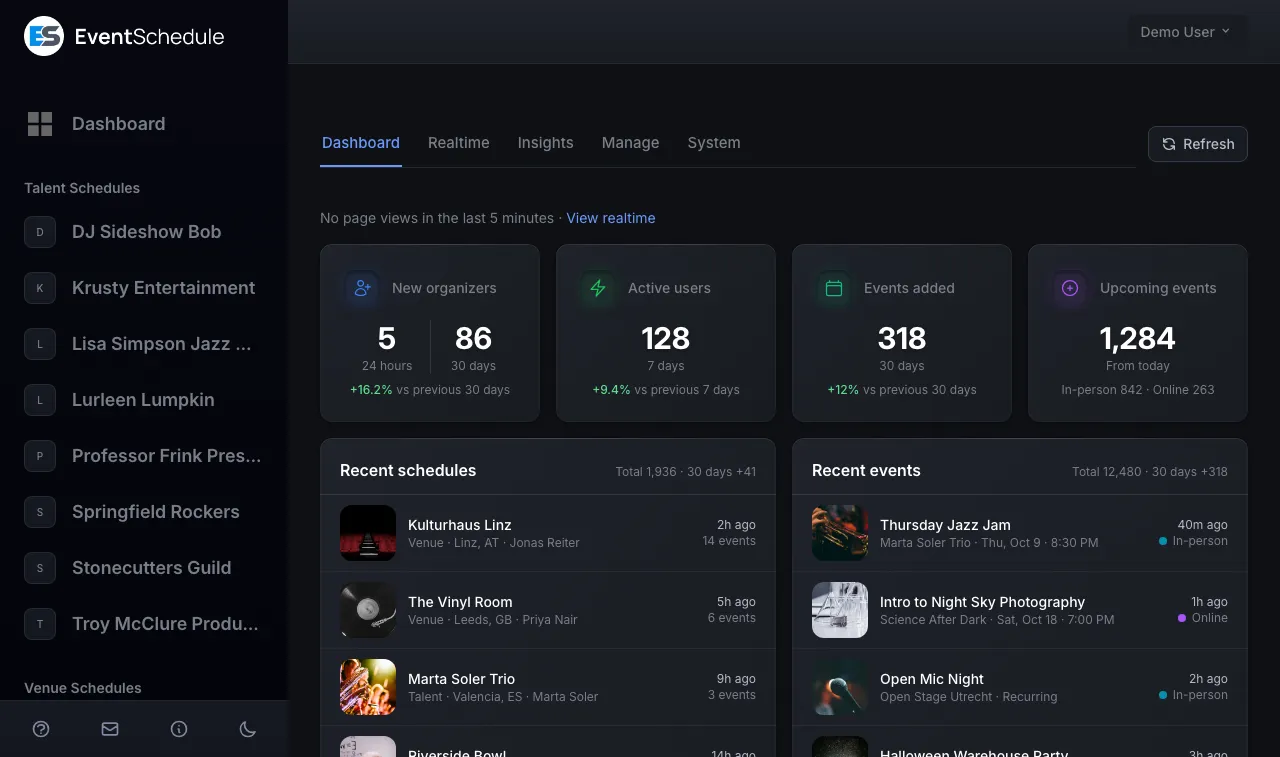1280x757 pixels.
Task: Click the K avatar for Krusty Entertainment
Action: (40, 288)
